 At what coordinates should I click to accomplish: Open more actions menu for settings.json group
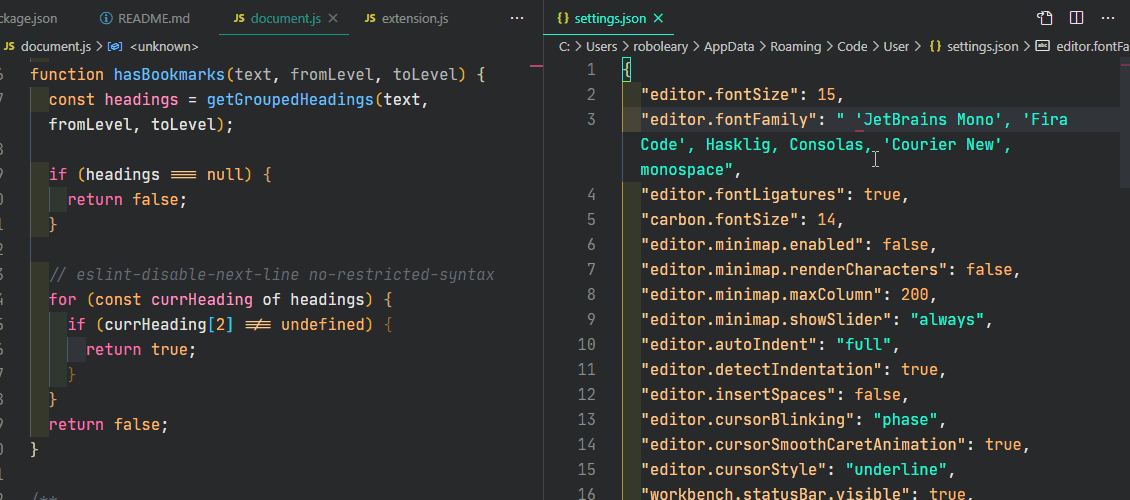[x=1108, y=18]
